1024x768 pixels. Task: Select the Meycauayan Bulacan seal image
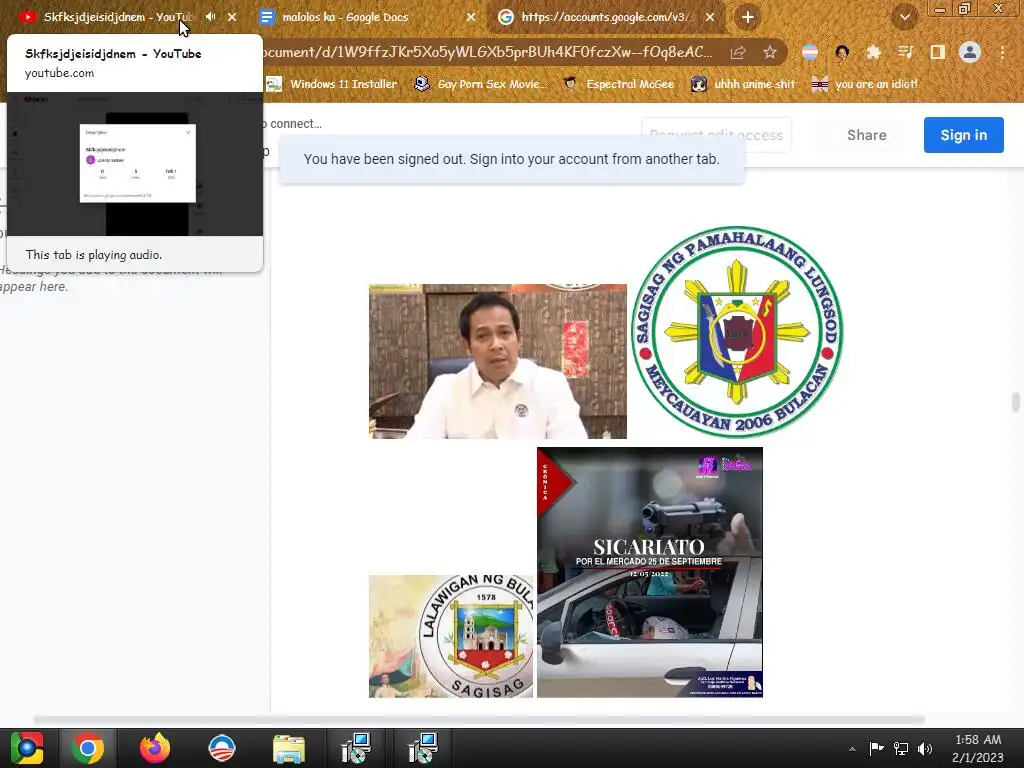tap(737, 332)
